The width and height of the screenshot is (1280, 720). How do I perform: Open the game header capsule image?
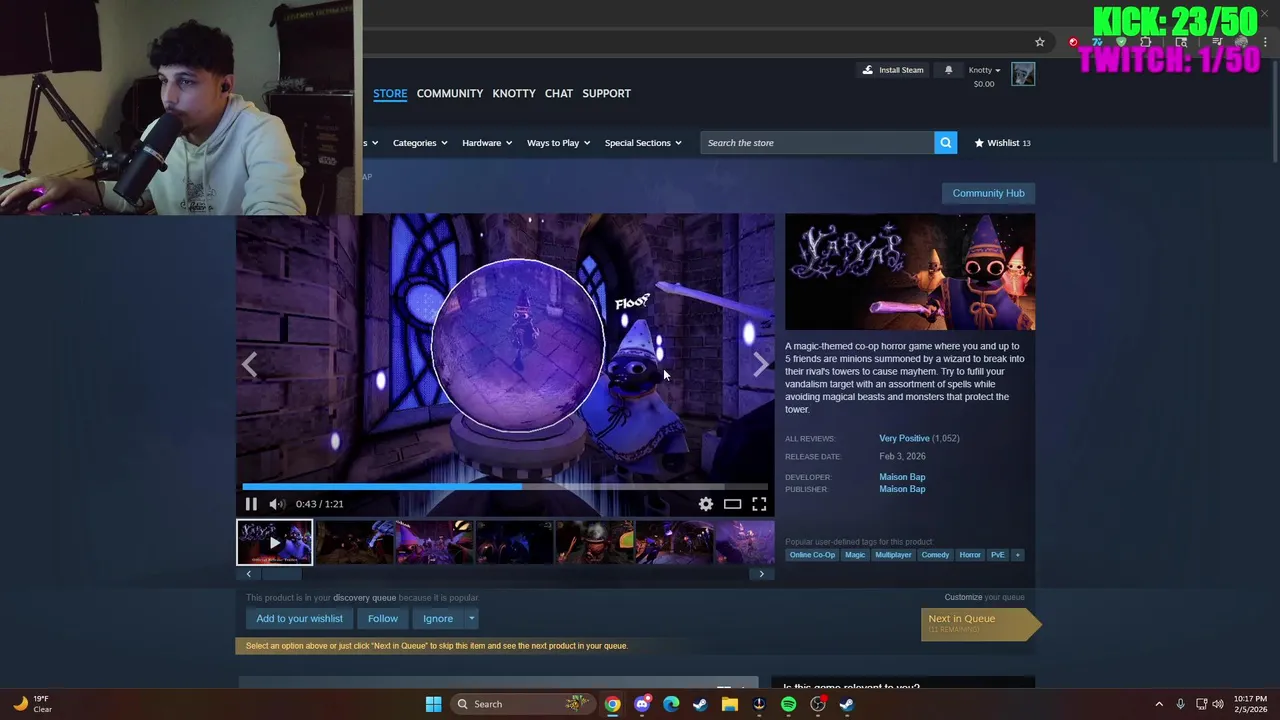point(910,272)
